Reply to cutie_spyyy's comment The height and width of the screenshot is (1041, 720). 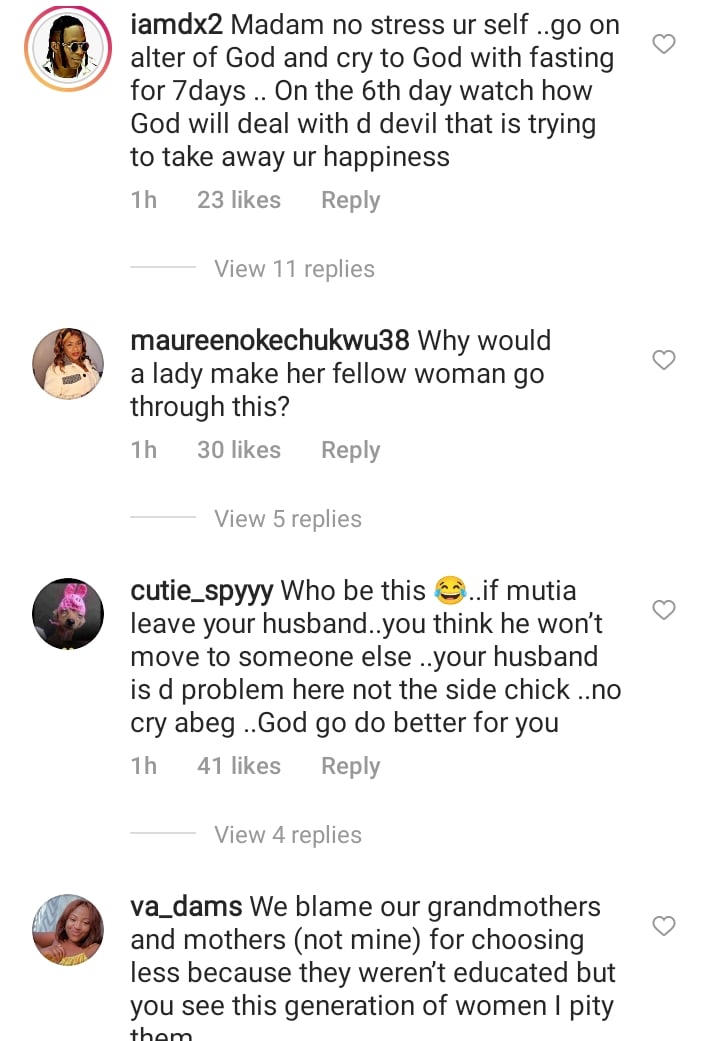click(x=350, y=766)
